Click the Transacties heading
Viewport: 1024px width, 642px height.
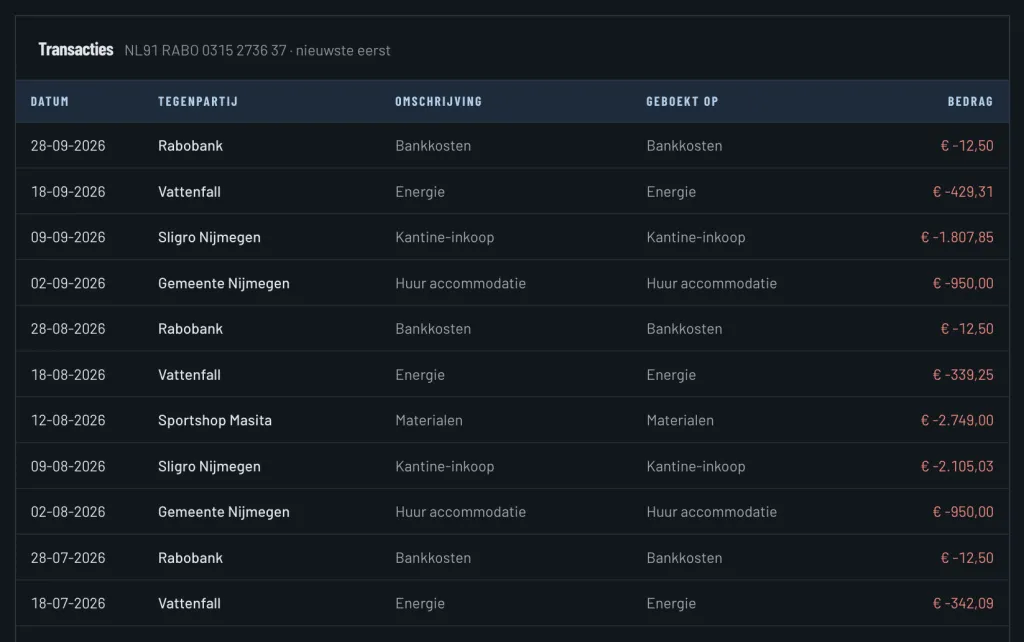tap(76, 50)
